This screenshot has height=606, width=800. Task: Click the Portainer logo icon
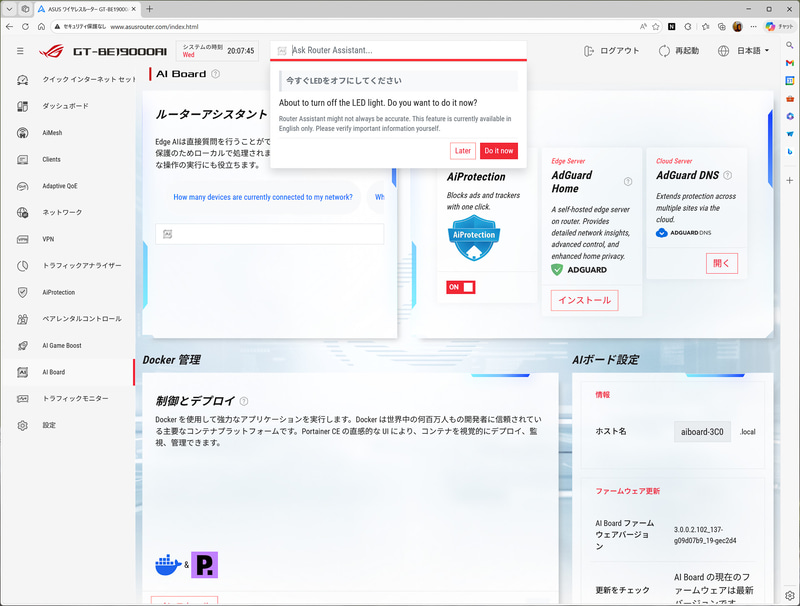click(x=205, y=565)
